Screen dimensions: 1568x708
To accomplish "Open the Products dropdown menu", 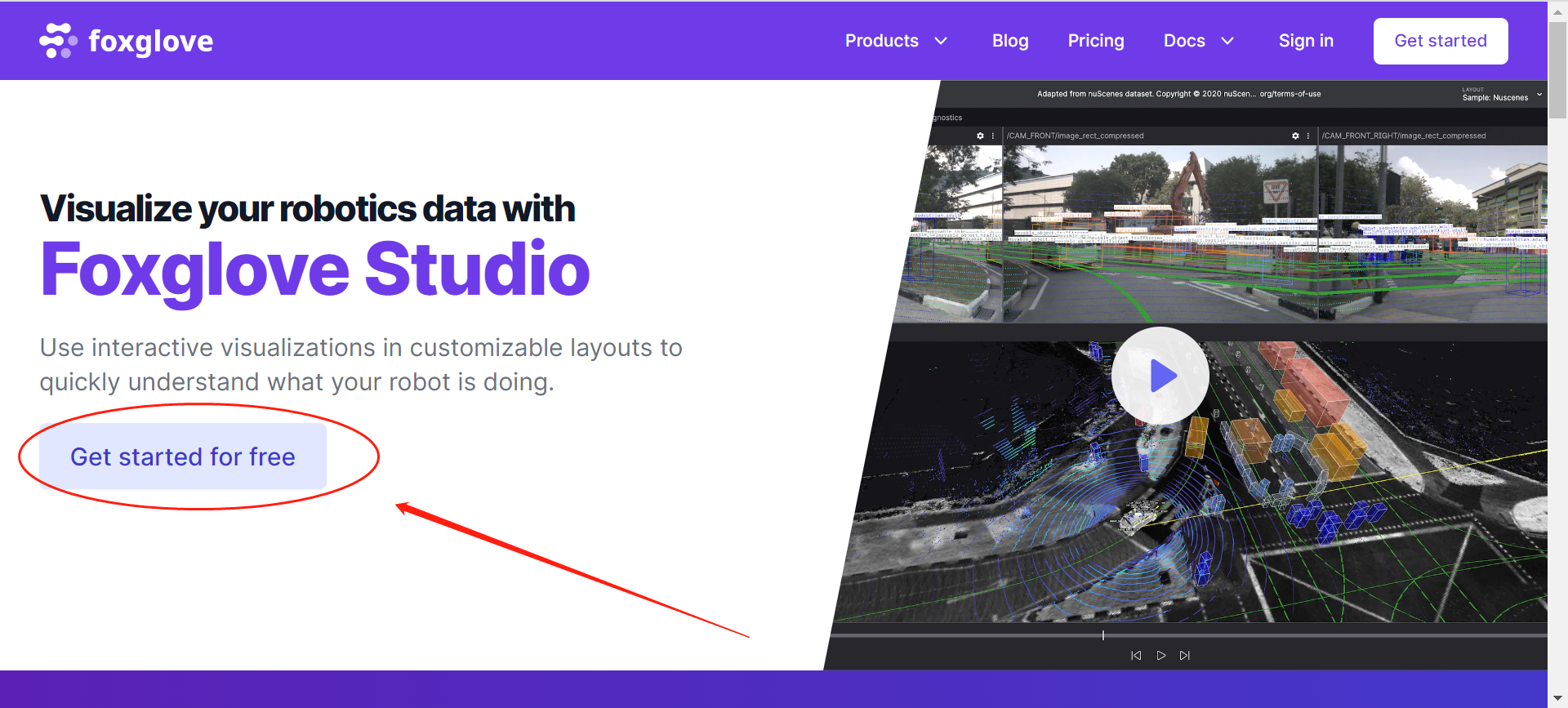I will point(896,41).
